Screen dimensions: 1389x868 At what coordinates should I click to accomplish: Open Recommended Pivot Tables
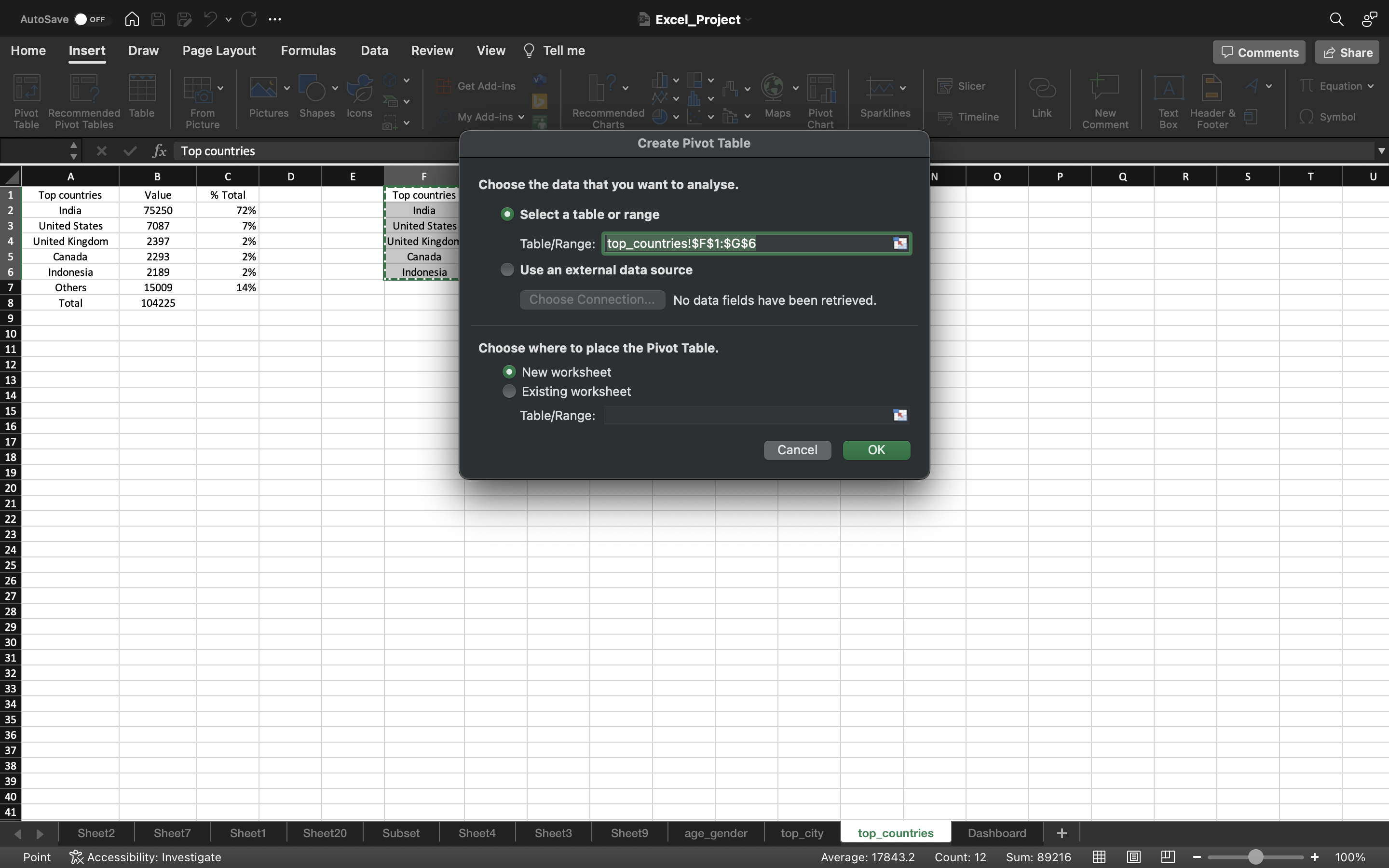coord(84,101)
